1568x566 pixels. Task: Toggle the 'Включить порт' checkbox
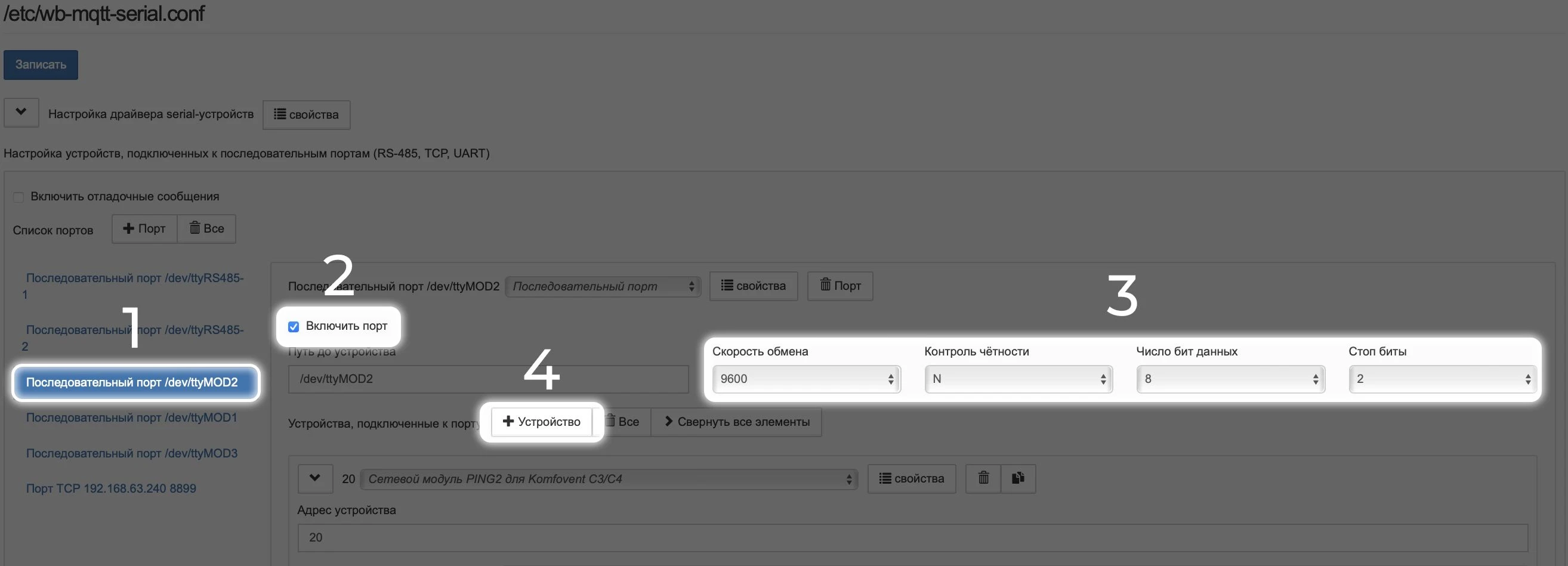pyautogui.click(x=294, y=327)
